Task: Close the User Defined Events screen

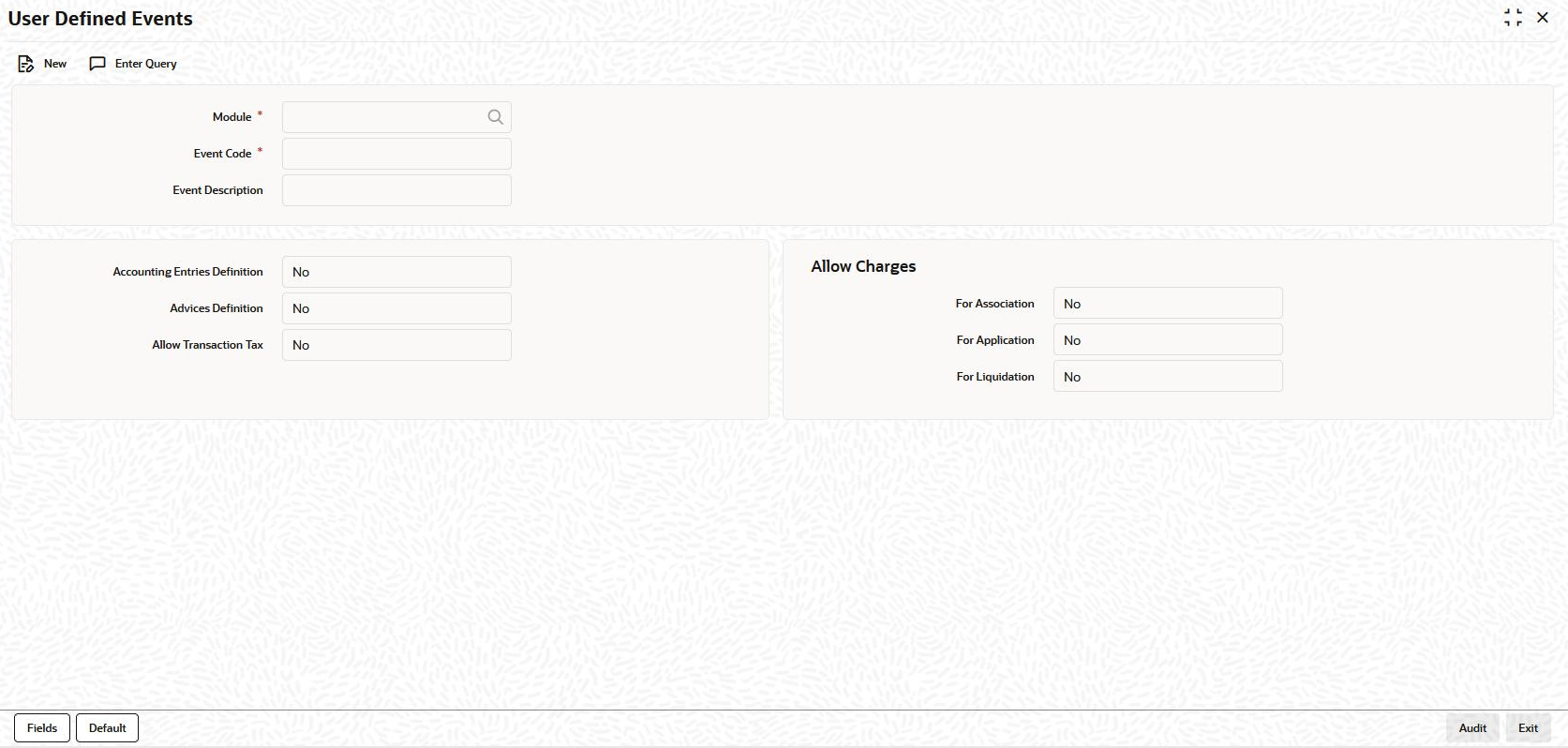Action: pos(1543,18)
